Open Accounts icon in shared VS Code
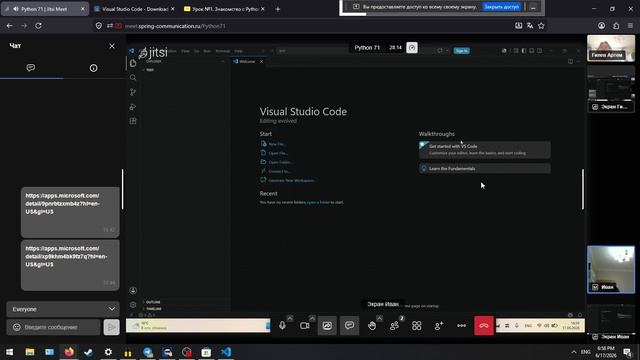640x360 pixels. point(133,291)
